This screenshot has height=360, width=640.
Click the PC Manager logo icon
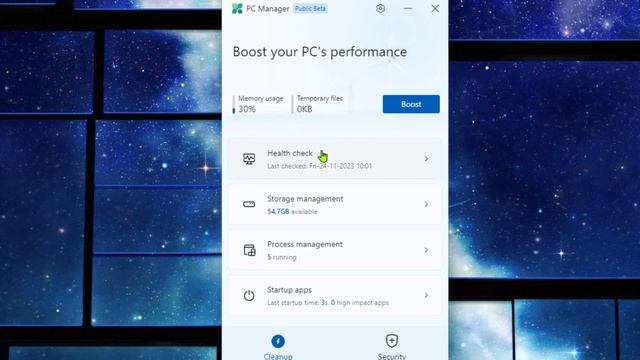(237, 9)
